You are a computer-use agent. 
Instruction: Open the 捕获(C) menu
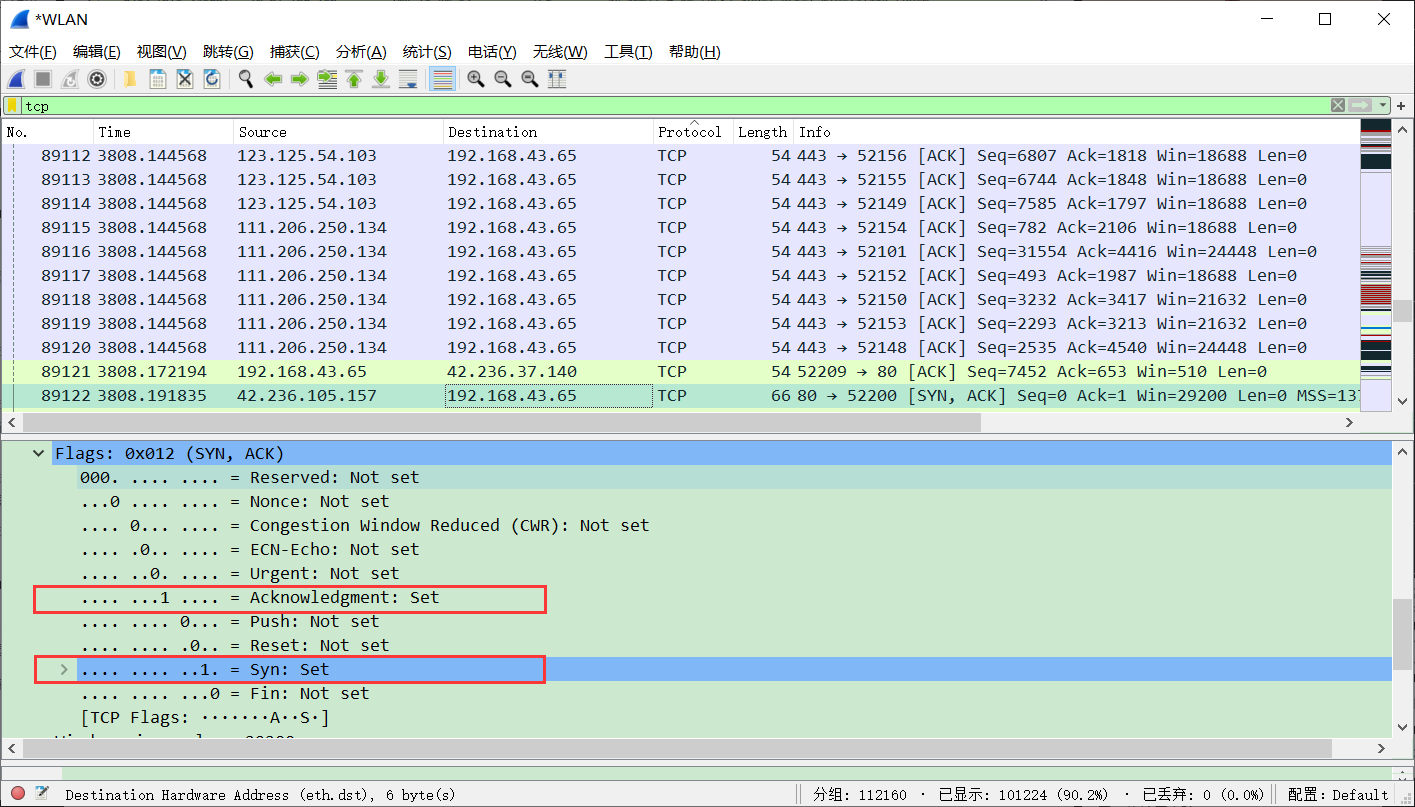point(295,52)
